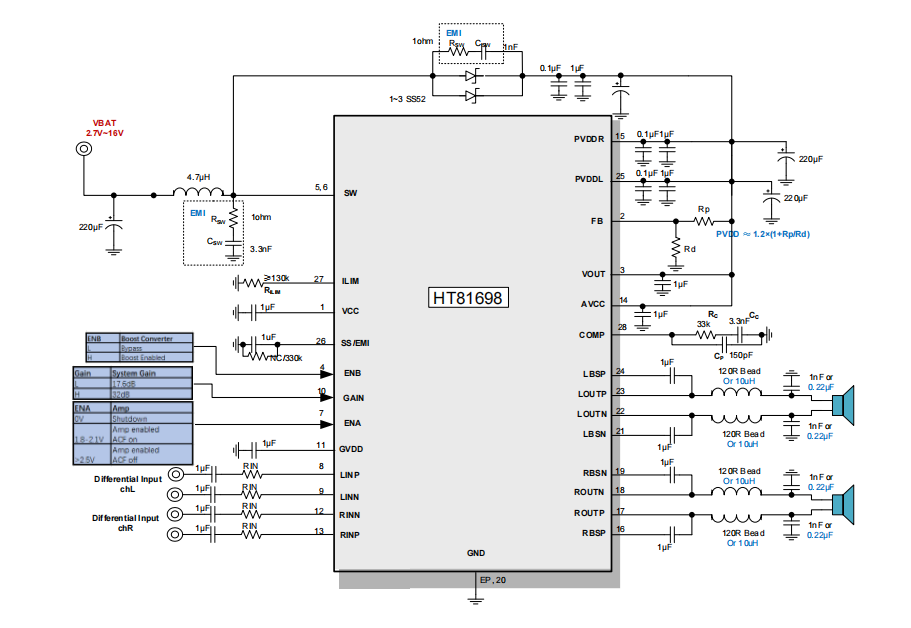Select the Rc 33k resistor symbol
Image resolution: width=911 pixels, height=628 pixels.
click(x=706, y=335)
